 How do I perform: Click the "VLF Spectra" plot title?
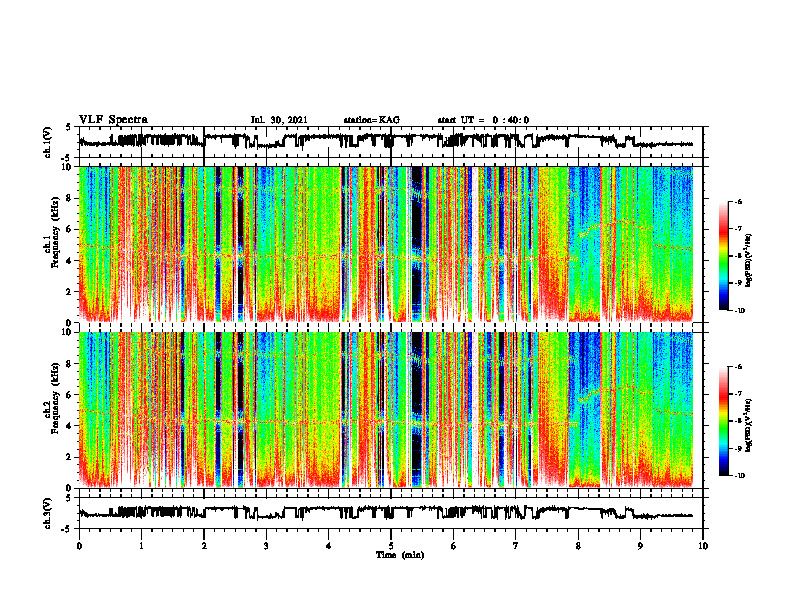coord(113,120)
